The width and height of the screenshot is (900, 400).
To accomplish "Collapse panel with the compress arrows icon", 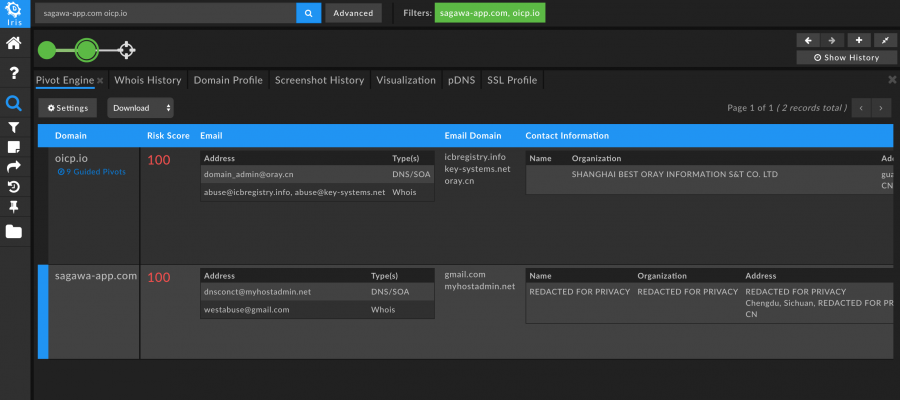I will 885,40.
